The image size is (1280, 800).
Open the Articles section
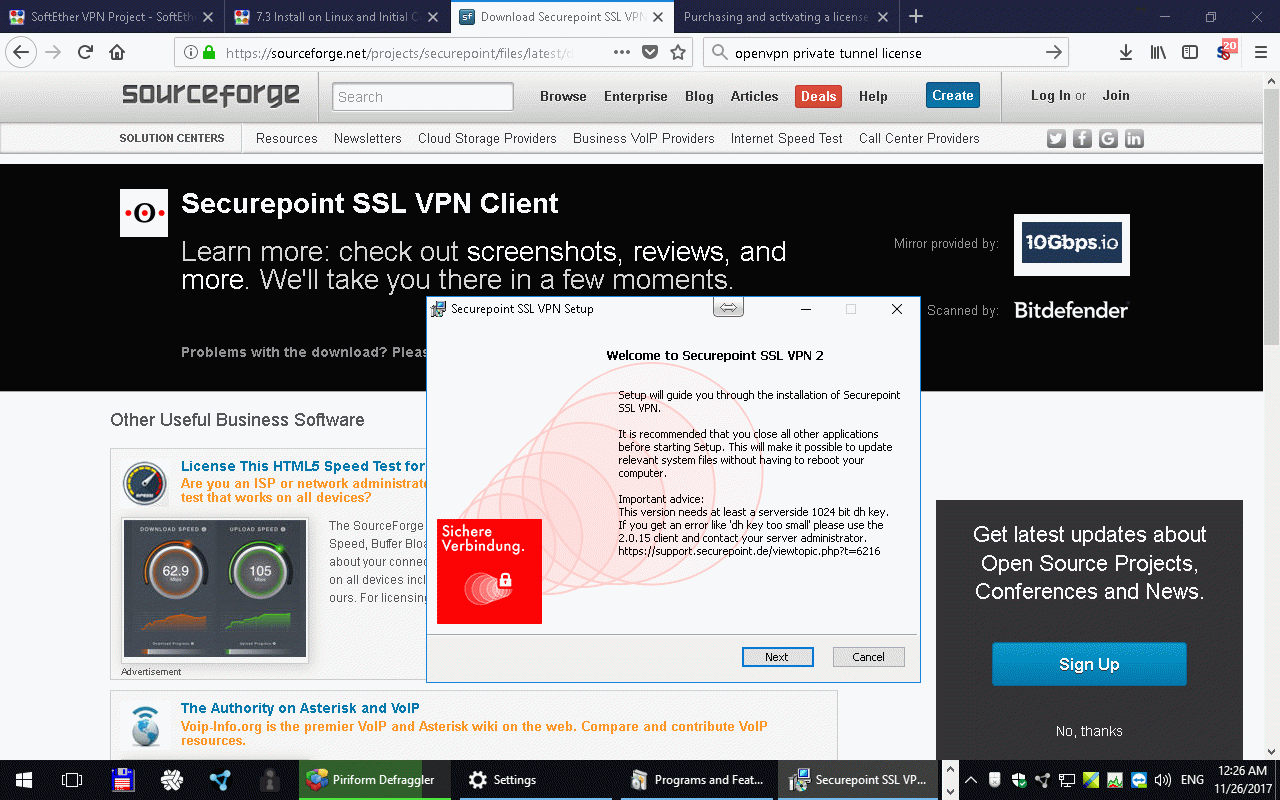[x=754, y=96]
